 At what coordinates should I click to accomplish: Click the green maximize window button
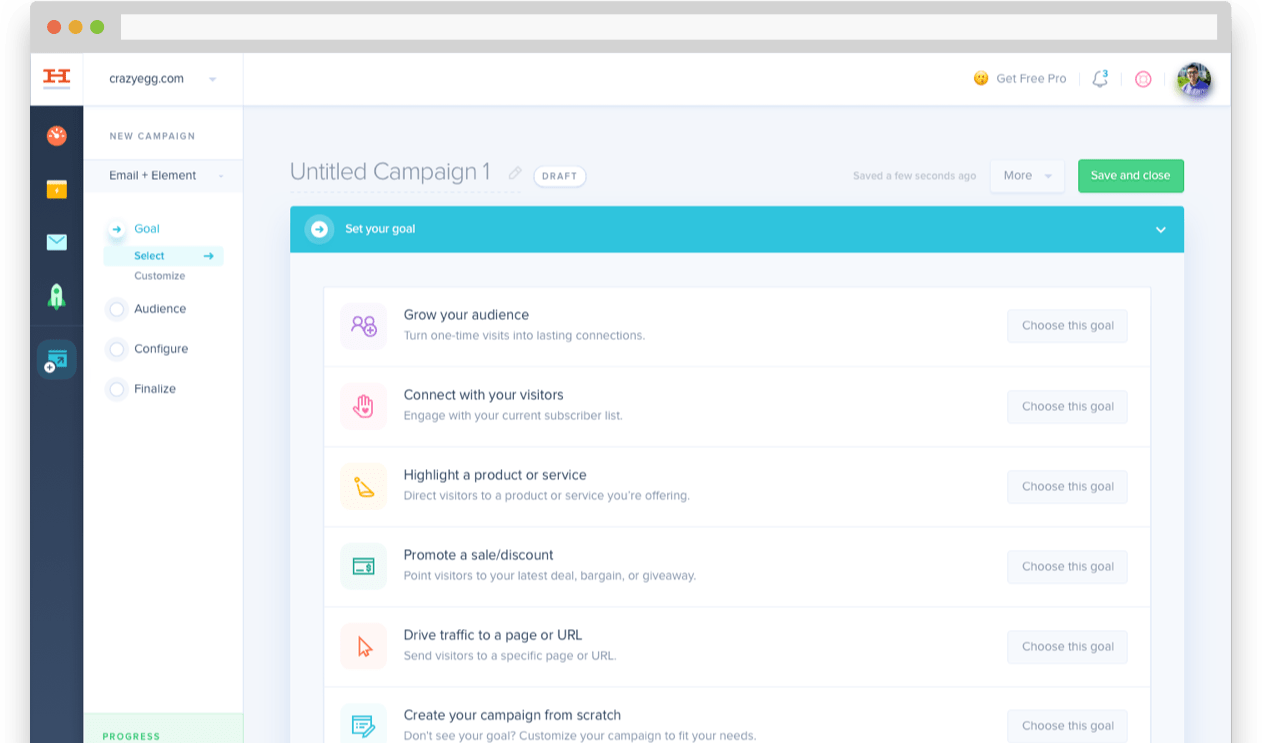(x=97, y=27)
